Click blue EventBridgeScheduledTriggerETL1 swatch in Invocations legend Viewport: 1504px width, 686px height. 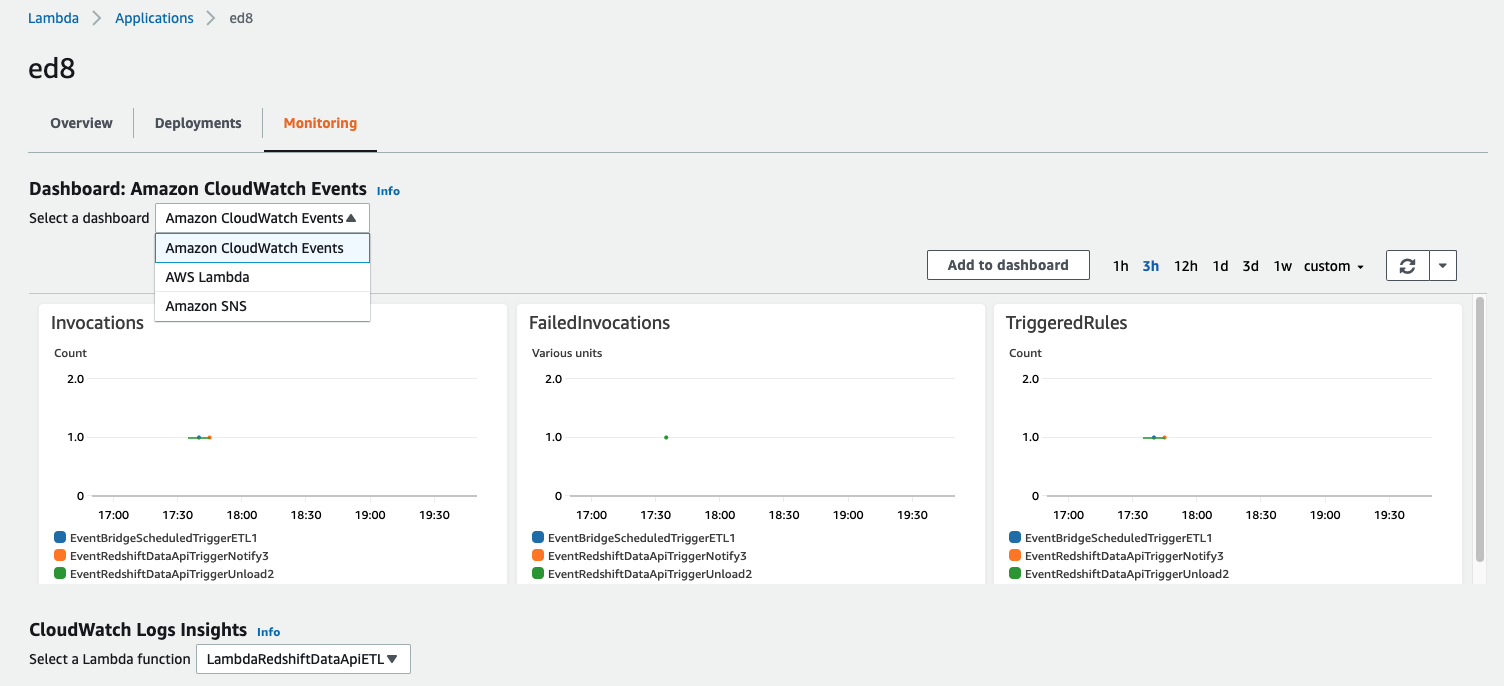(60, 537)
